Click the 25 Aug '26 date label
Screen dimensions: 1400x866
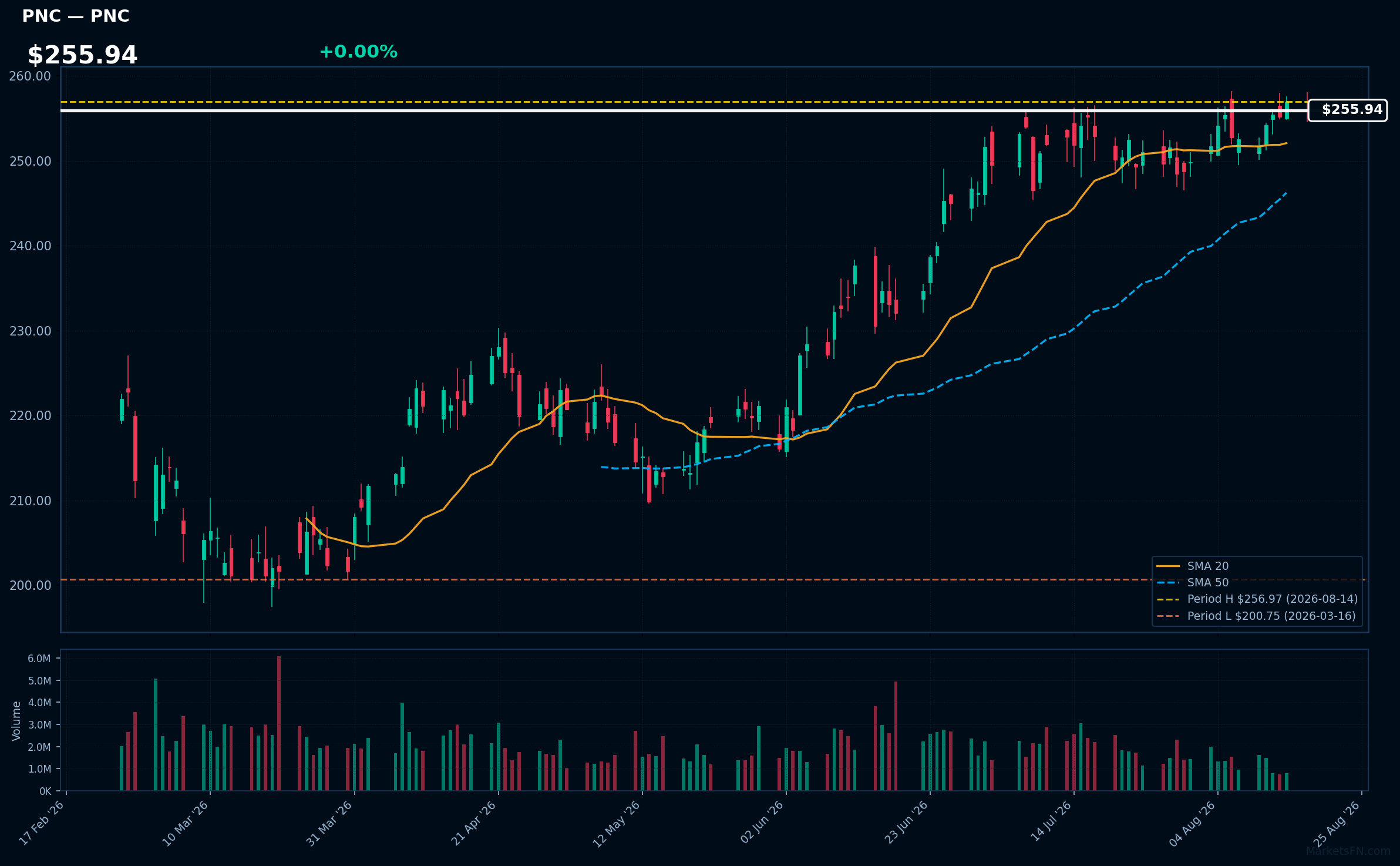(1336, 824)
